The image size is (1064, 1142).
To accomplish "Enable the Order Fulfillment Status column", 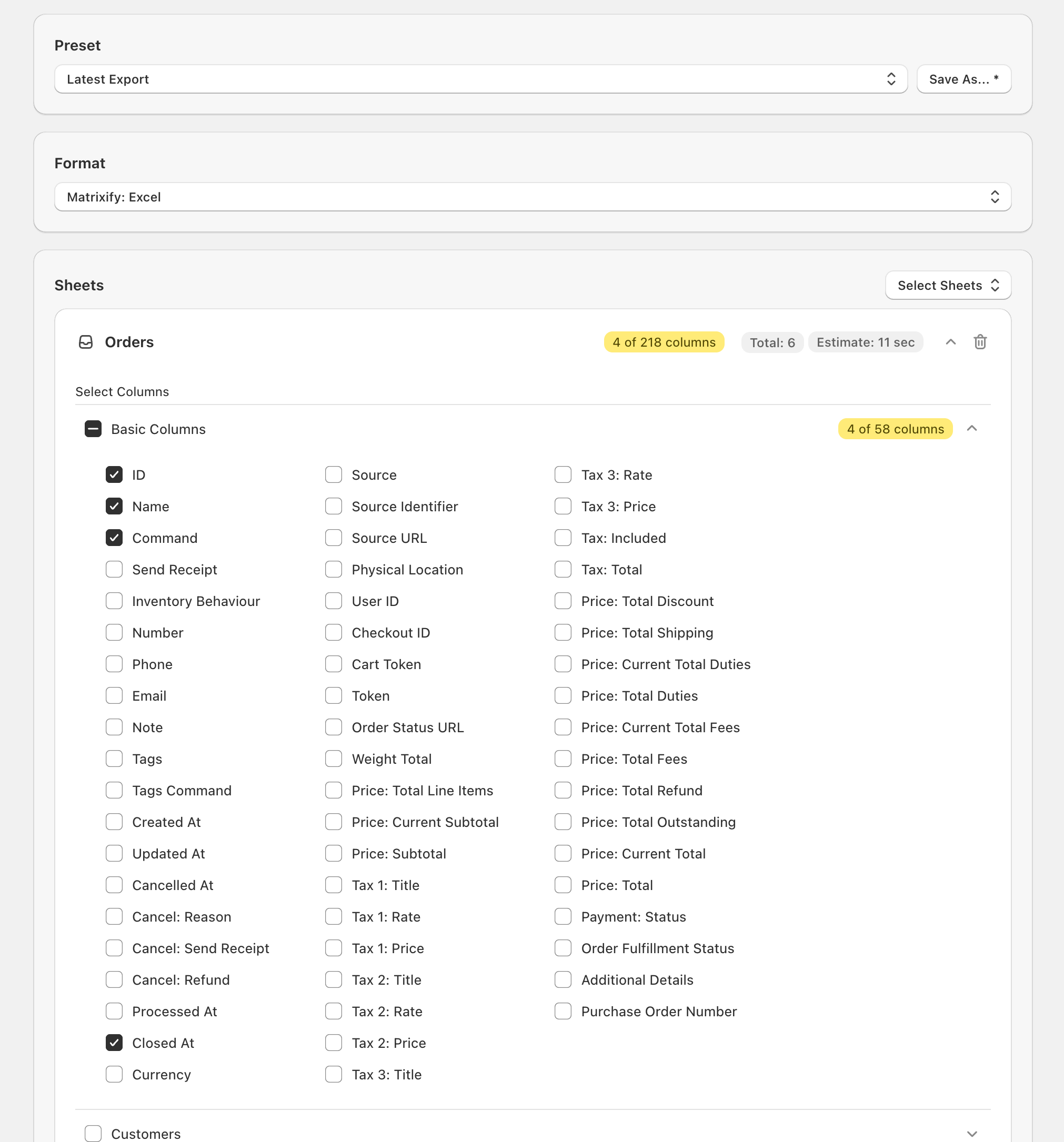I will pos(563,948).
